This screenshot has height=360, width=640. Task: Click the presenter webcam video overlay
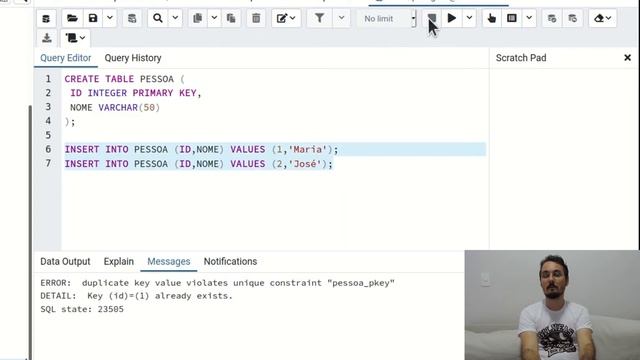[x=552, y=305]
